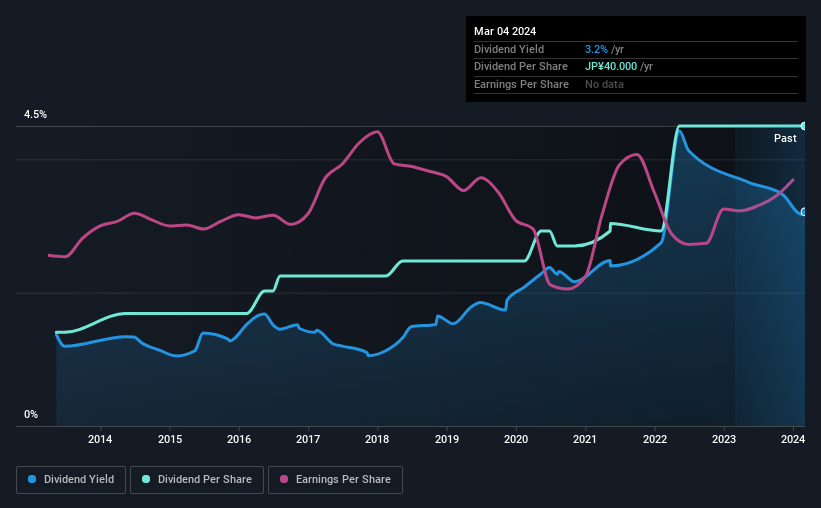
Task: Select the 2014 x-axis label
Action: point(100,439)
